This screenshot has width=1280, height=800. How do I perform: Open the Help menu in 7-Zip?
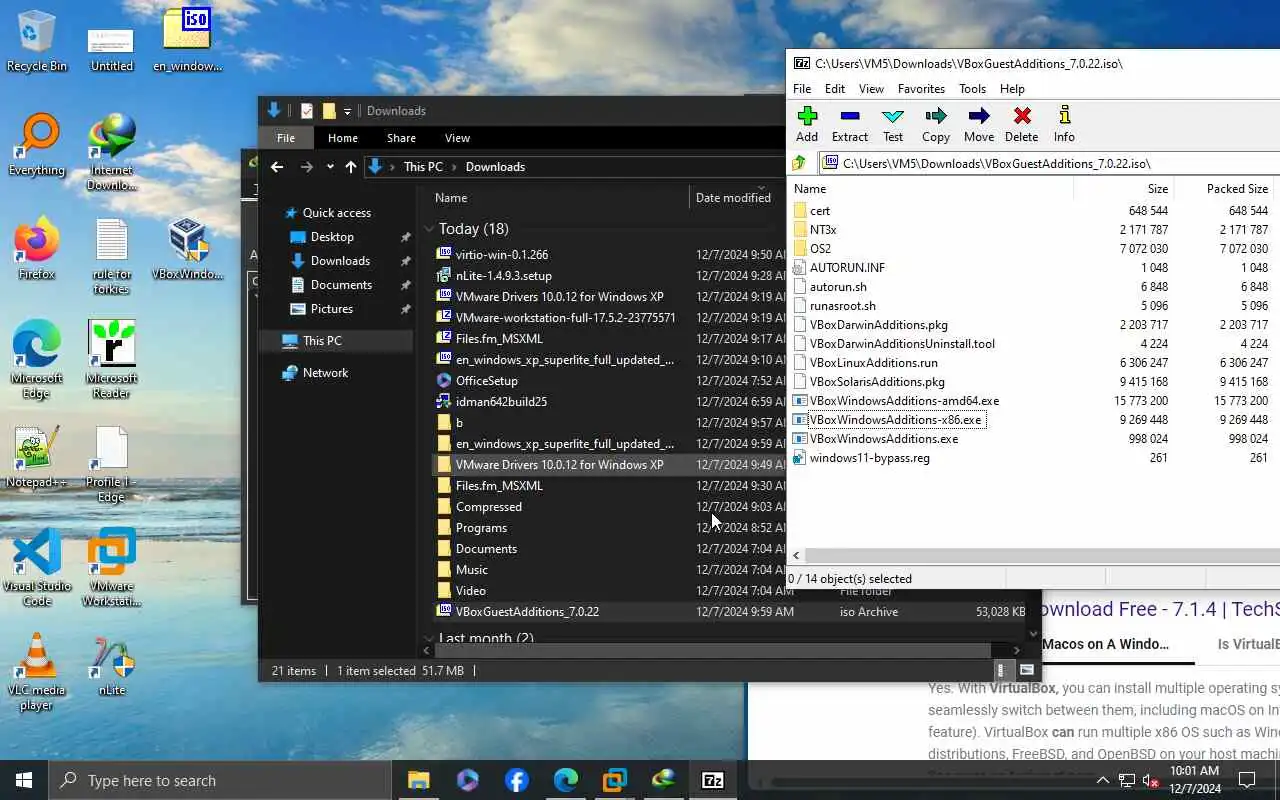1012,89
